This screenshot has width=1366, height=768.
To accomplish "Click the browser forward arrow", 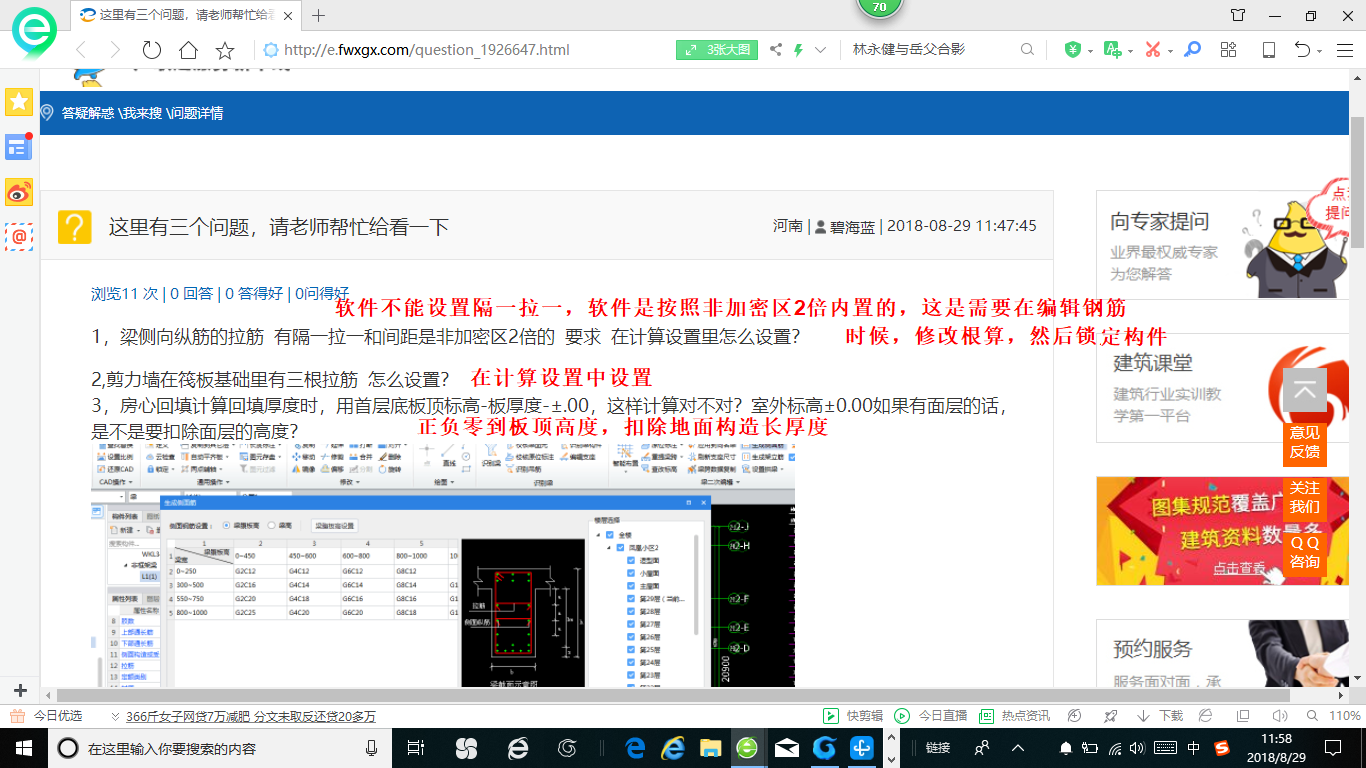I will click(115, 50).
